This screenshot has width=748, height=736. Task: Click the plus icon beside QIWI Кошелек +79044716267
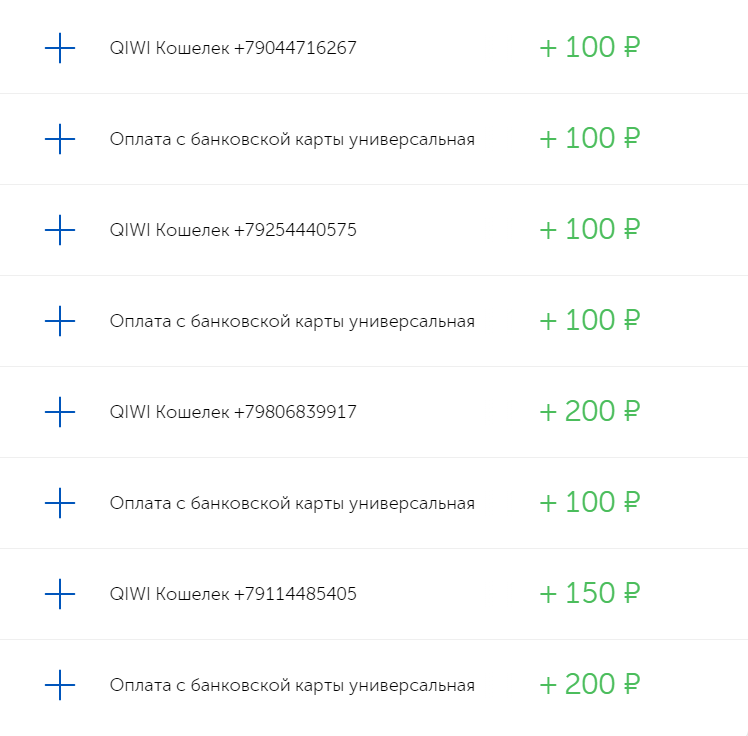pyautogui.click(x=60, y=48)
